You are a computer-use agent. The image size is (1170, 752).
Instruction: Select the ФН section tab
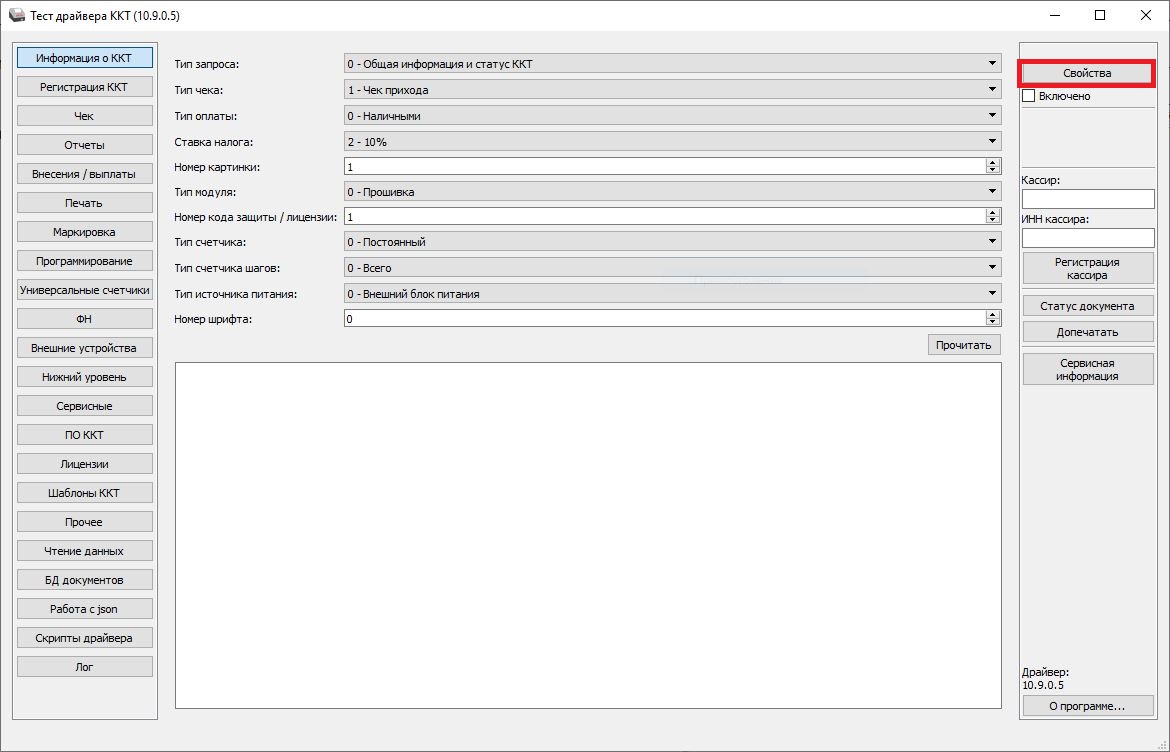pyautogui.click(x=84, y=319)
